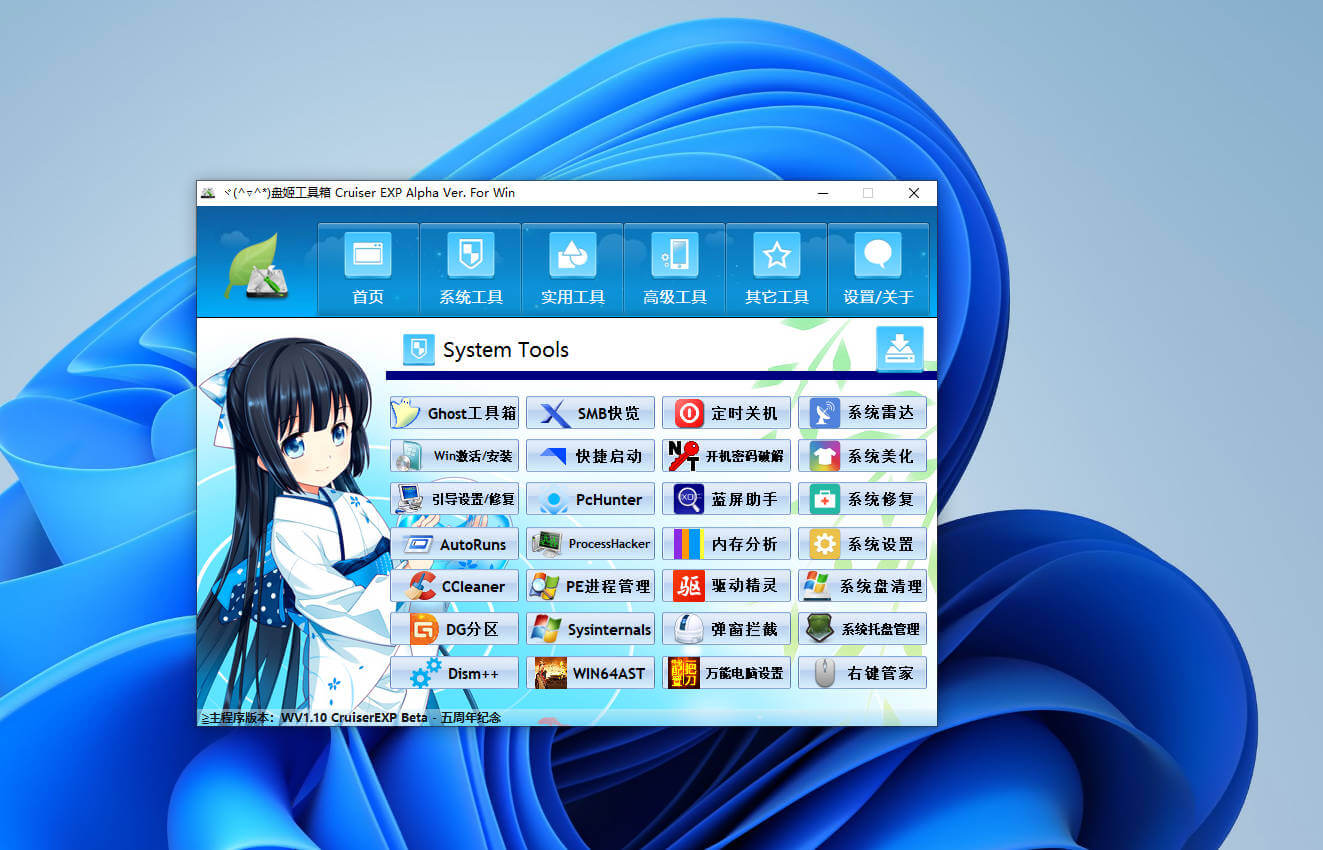Open 弹窗拦截 popup blocker
The image size is (1323, 850).
(x=726, y=629)
